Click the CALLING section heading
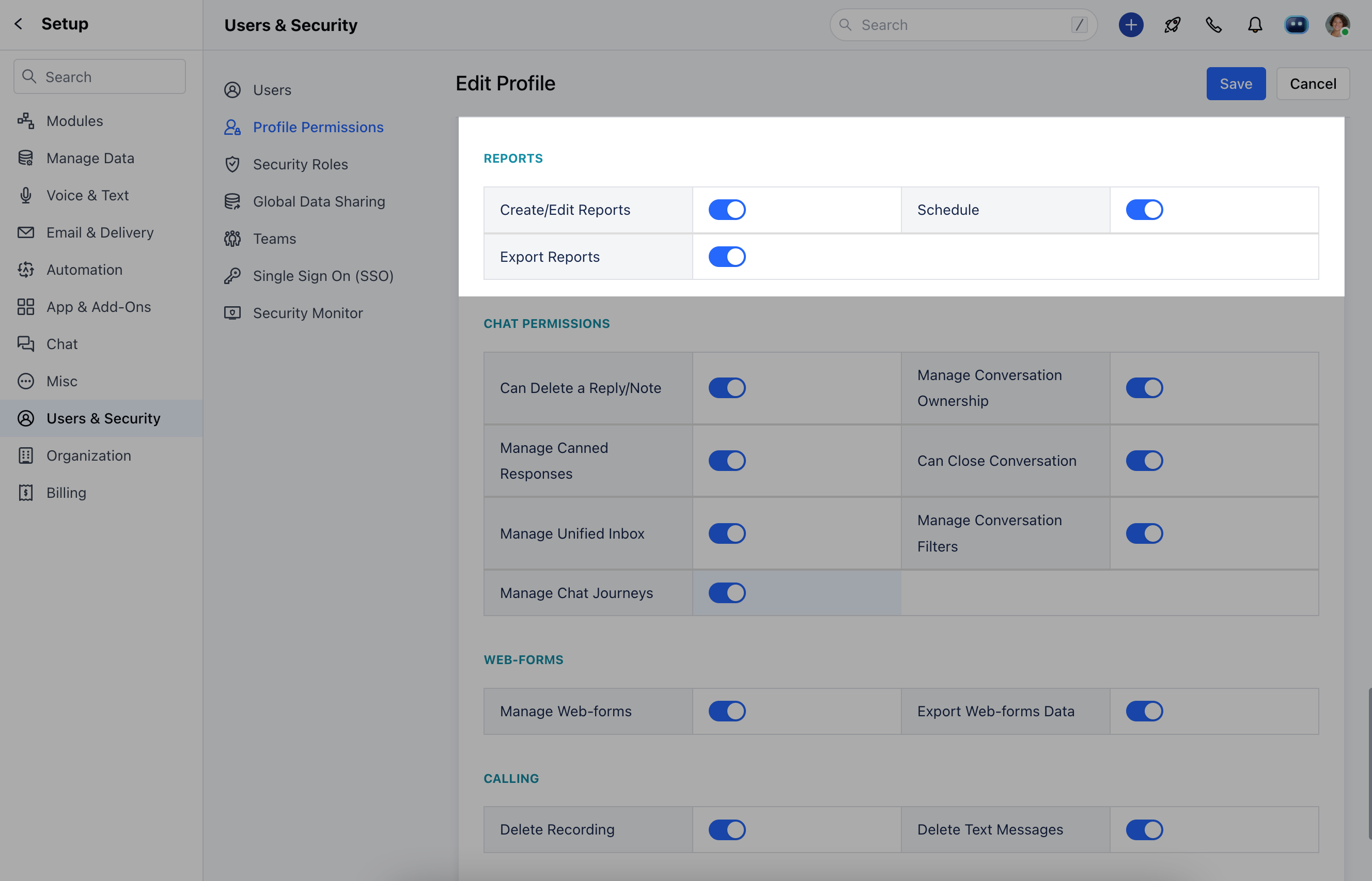This screenshot has height=881, width=1372. 511,779
